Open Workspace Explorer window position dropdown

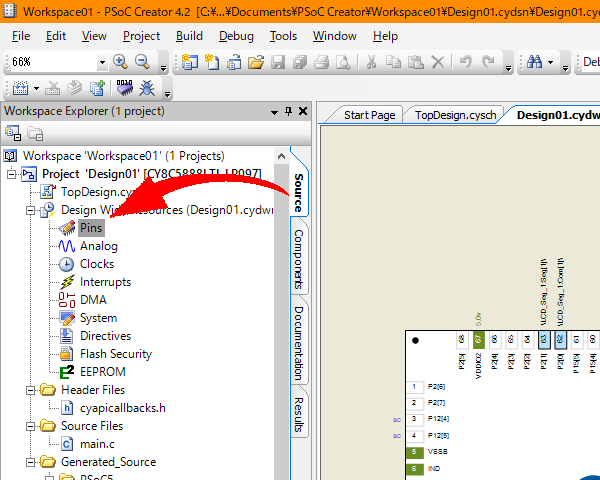pyautogui.click(x=274, y=112)
